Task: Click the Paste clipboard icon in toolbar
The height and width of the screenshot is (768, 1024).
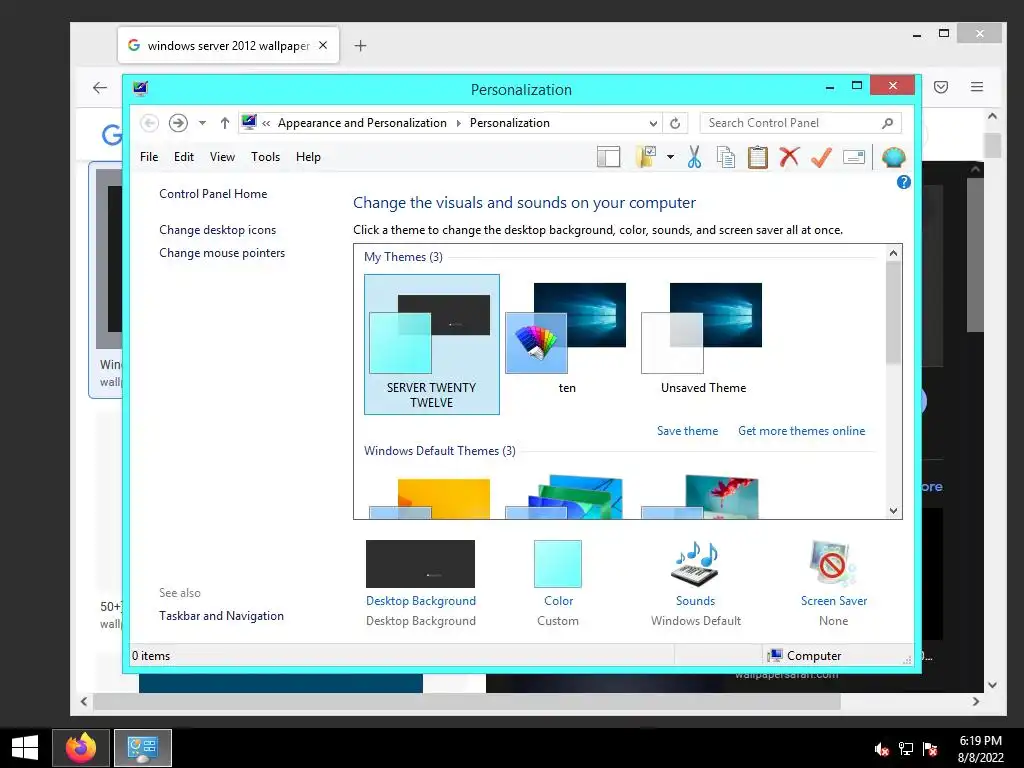Action: click(758, 157)
